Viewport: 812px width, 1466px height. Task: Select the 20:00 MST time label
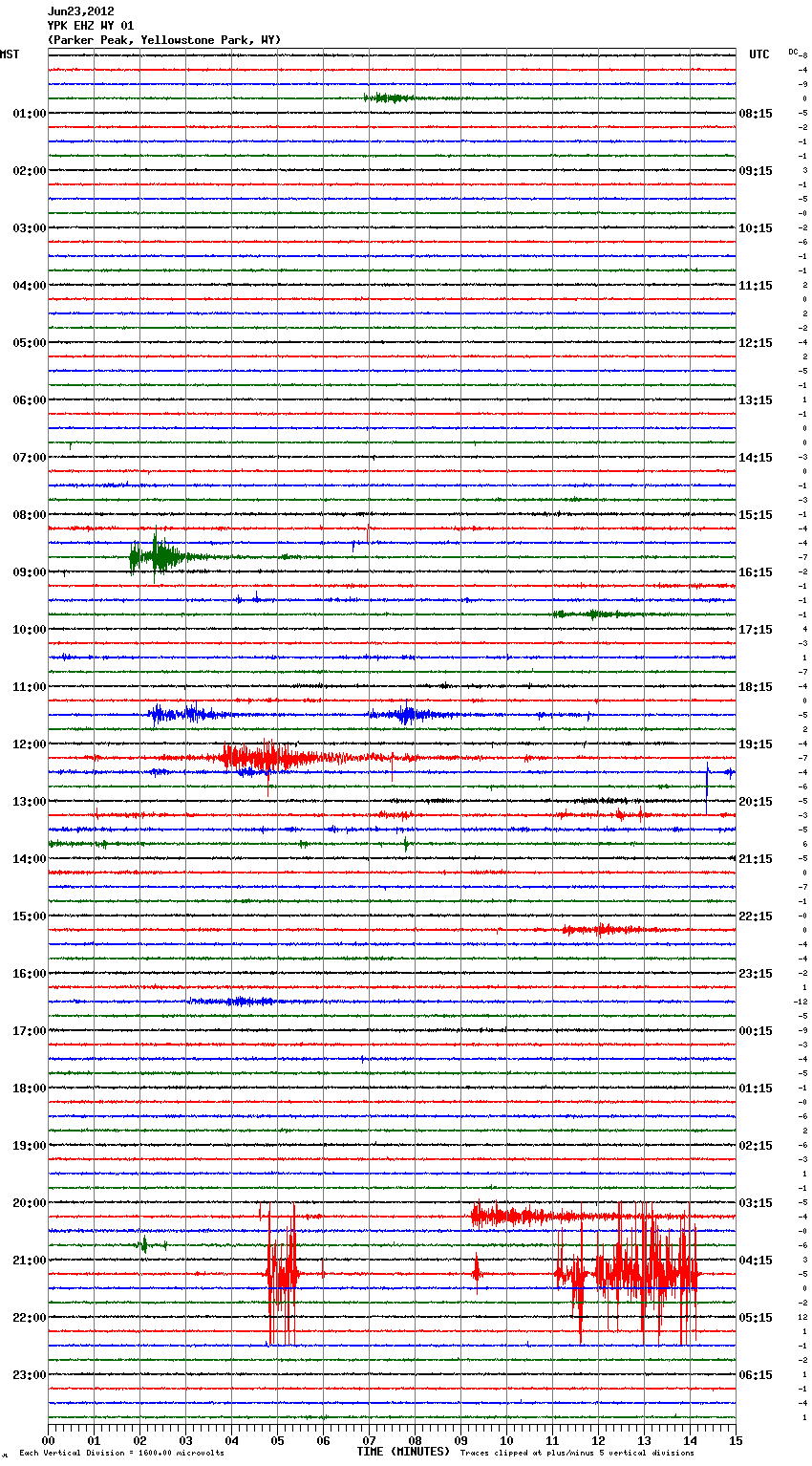pyautogui.click(x=30, y=1203)
